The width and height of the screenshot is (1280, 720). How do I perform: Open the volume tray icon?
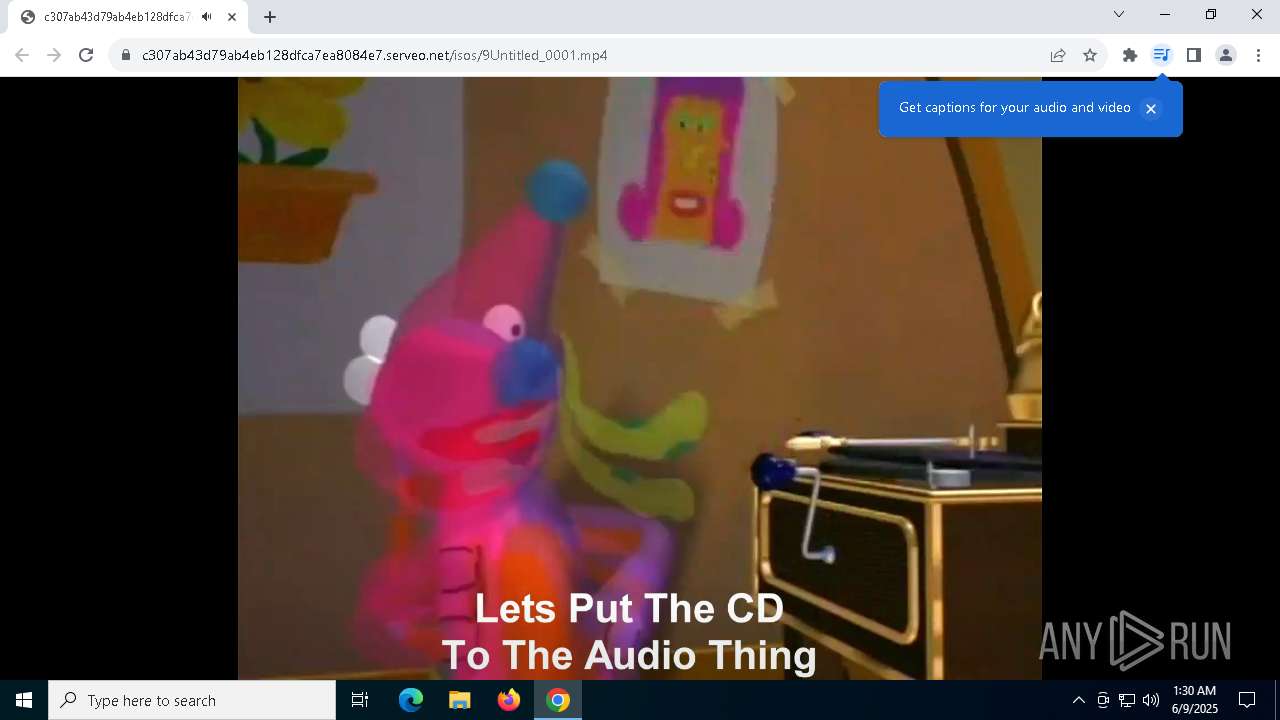(x=1151, y=700)
